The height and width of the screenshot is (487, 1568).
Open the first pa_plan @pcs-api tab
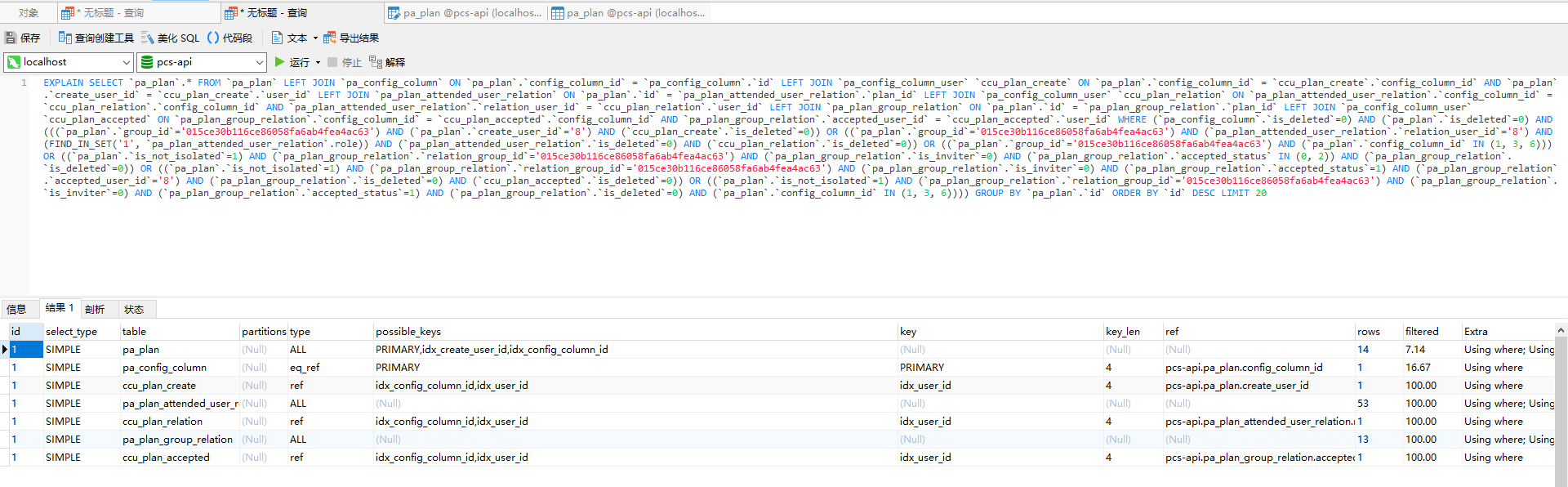pyautogui.click(x=464, y=13)
